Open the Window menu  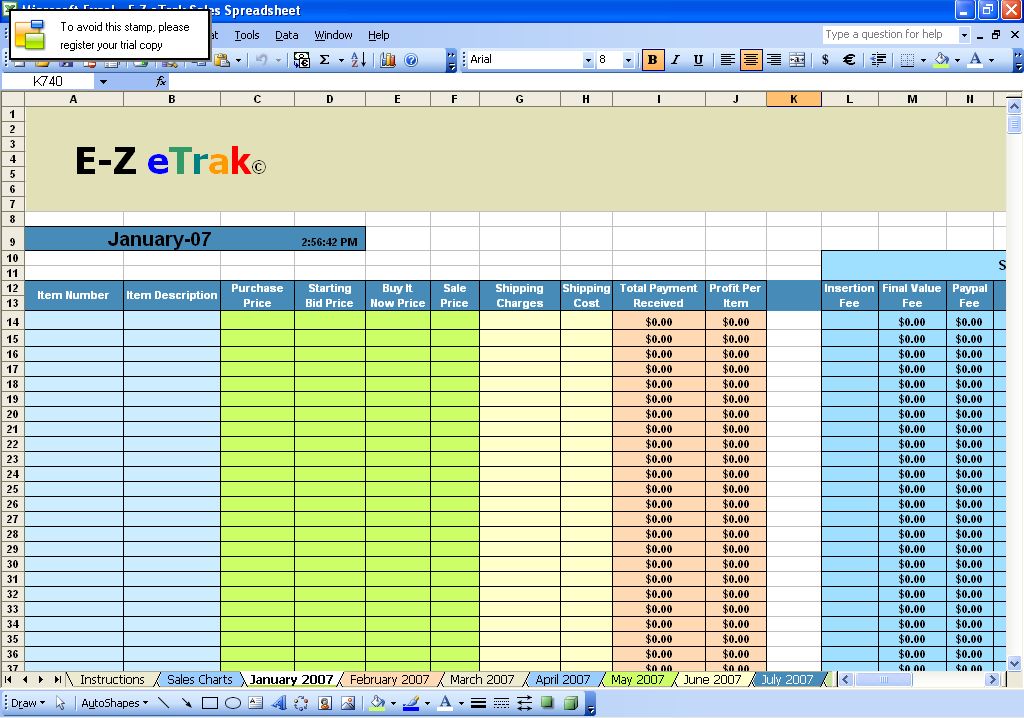[x=333, y=35]
